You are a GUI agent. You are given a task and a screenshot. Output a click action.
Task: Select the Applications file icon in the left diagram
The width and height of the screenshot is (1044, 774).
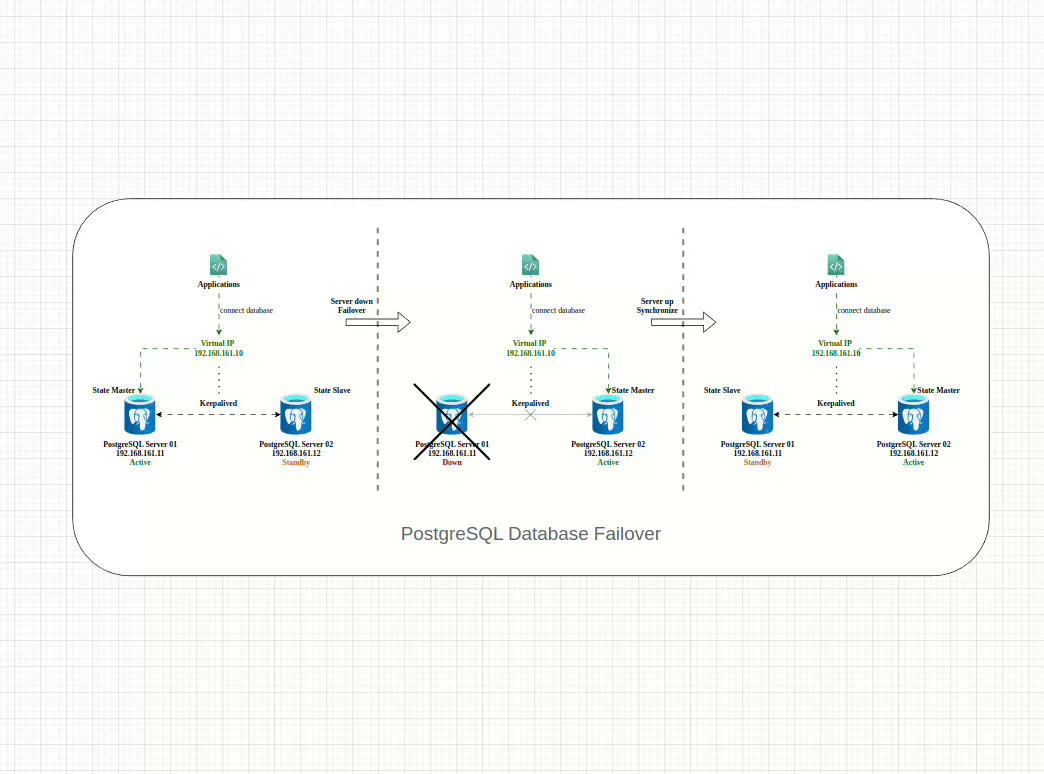tap(218, 264)
